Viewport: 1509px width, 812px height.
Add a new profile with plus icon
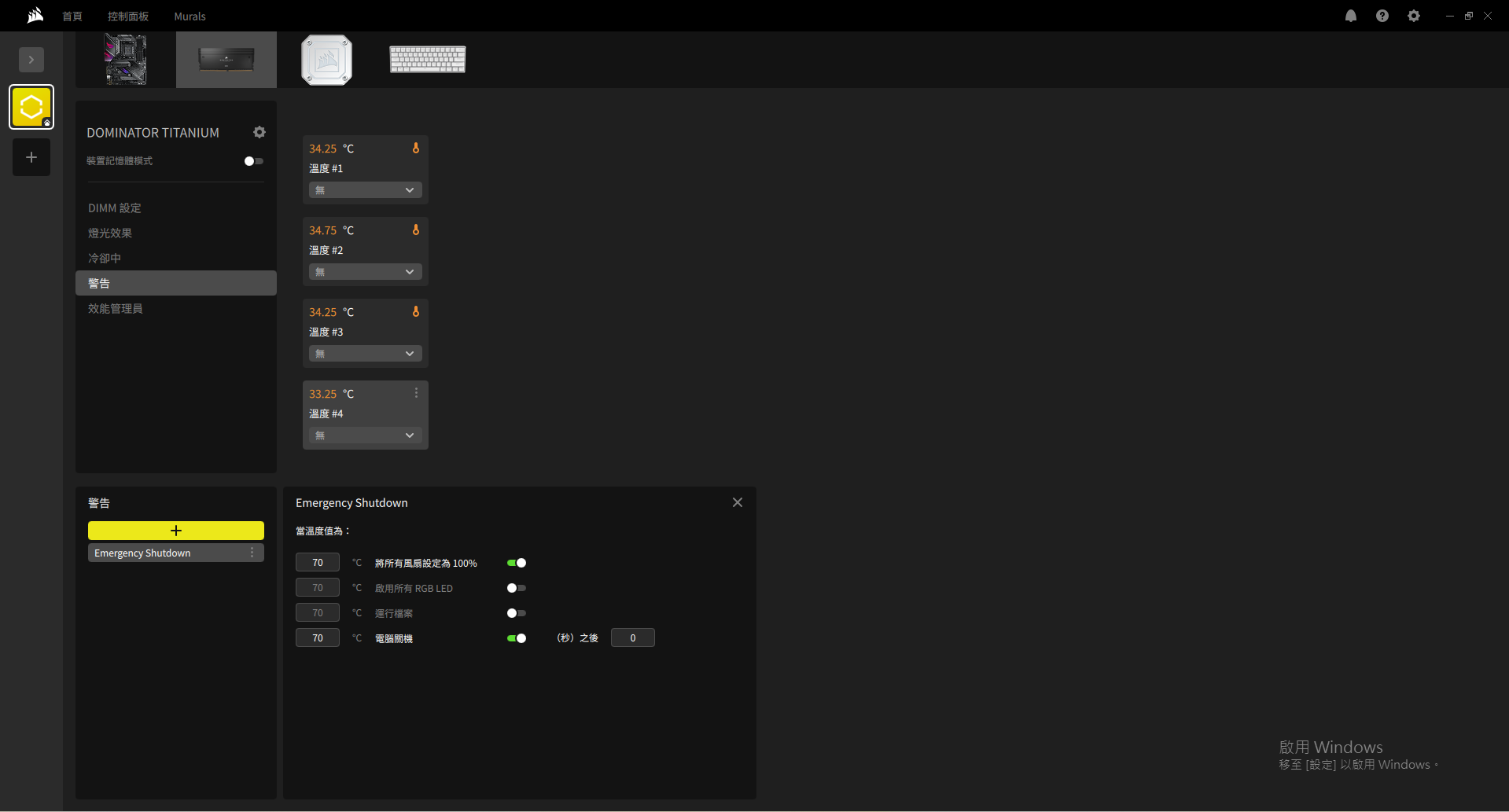click(x=31, y=157)
